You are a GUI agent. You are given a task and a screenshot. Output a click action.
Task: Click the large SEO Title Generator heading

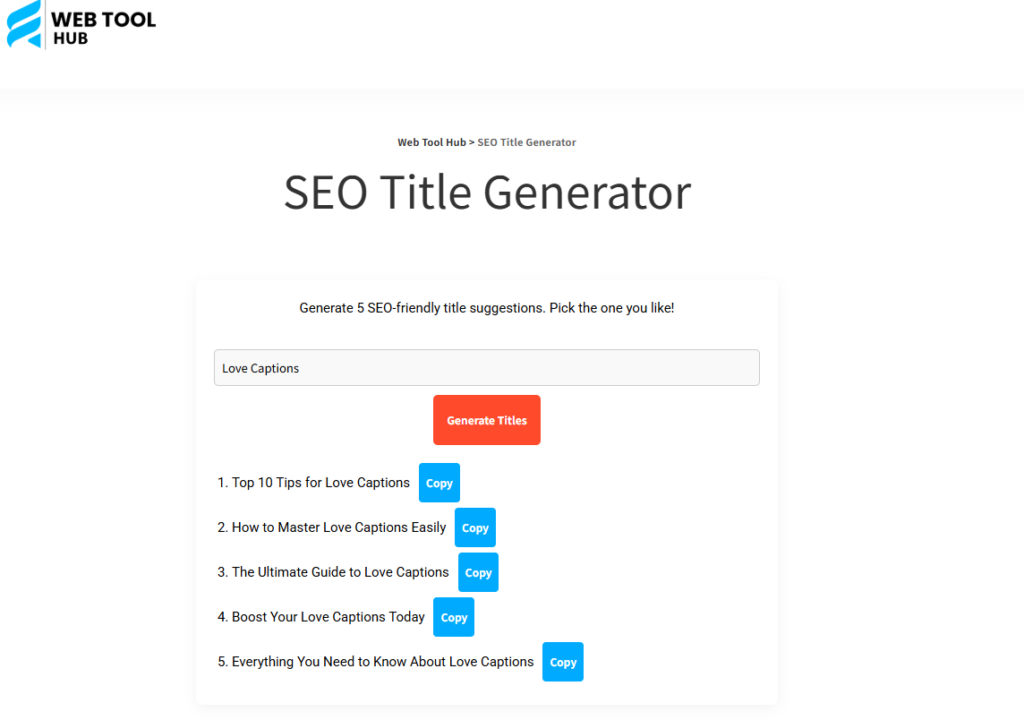[x=487, y=192]
